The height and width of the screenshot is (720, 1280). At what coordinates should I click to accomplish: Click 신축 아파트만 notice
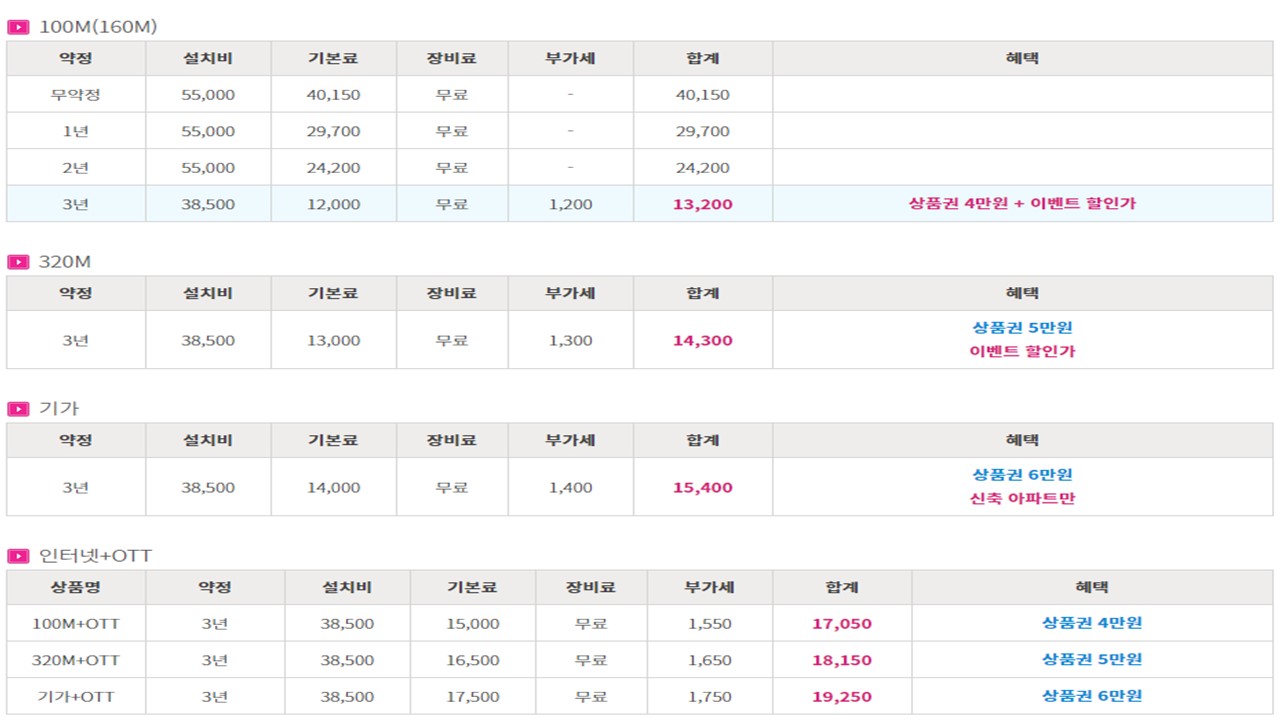pos(1022,498)
